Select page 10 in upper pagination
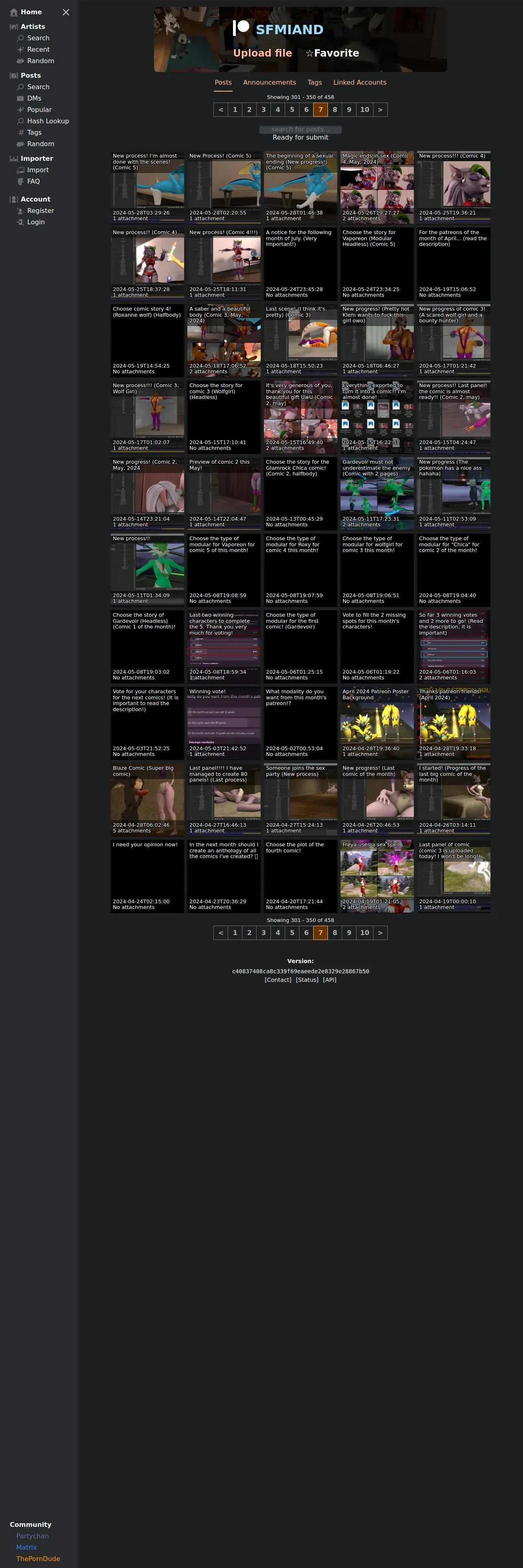The image size is (523, 1568). pos(365,110)
